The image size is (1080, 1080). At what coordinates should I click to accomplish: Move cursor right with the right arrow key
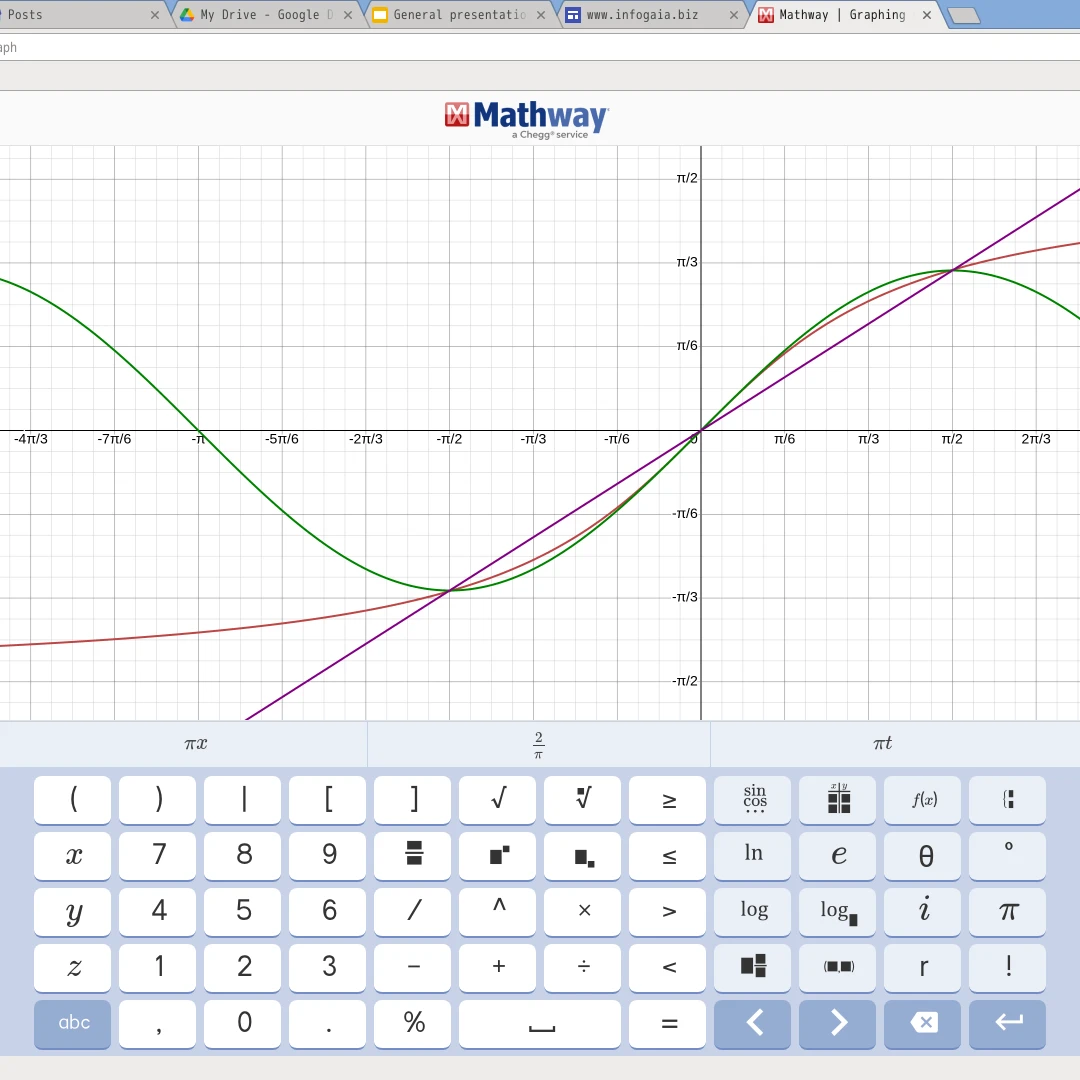coord(838,1024)
